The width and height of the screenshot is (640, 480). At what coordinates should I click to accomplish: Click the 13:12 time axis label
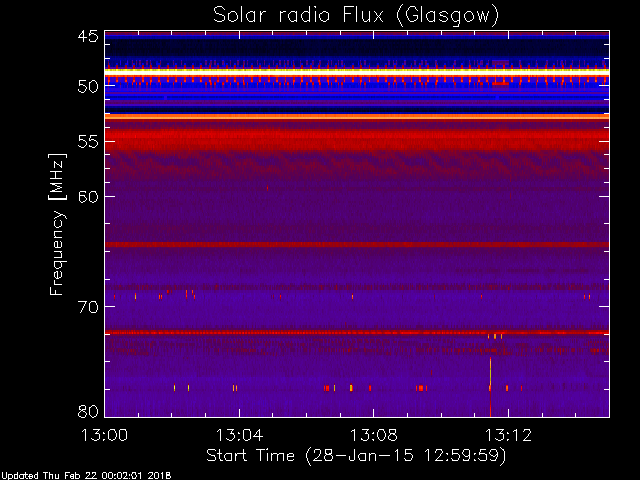coord(508,435)
